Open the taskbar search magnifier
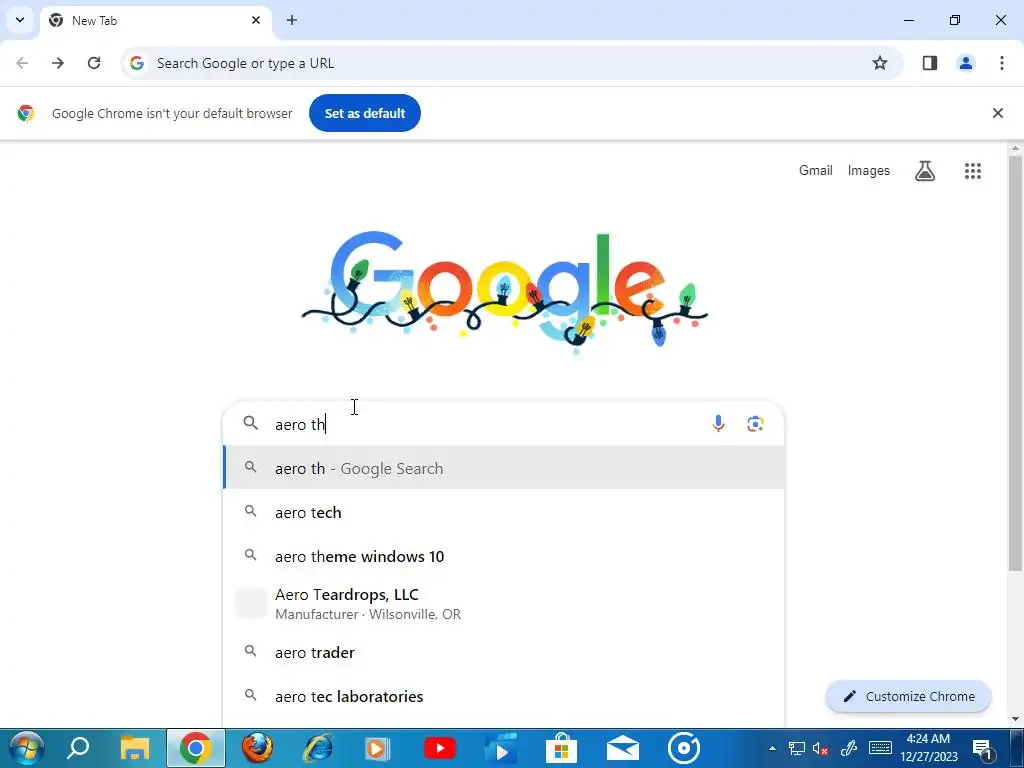This screenshot has width=1024, height=768. (78, 748)
